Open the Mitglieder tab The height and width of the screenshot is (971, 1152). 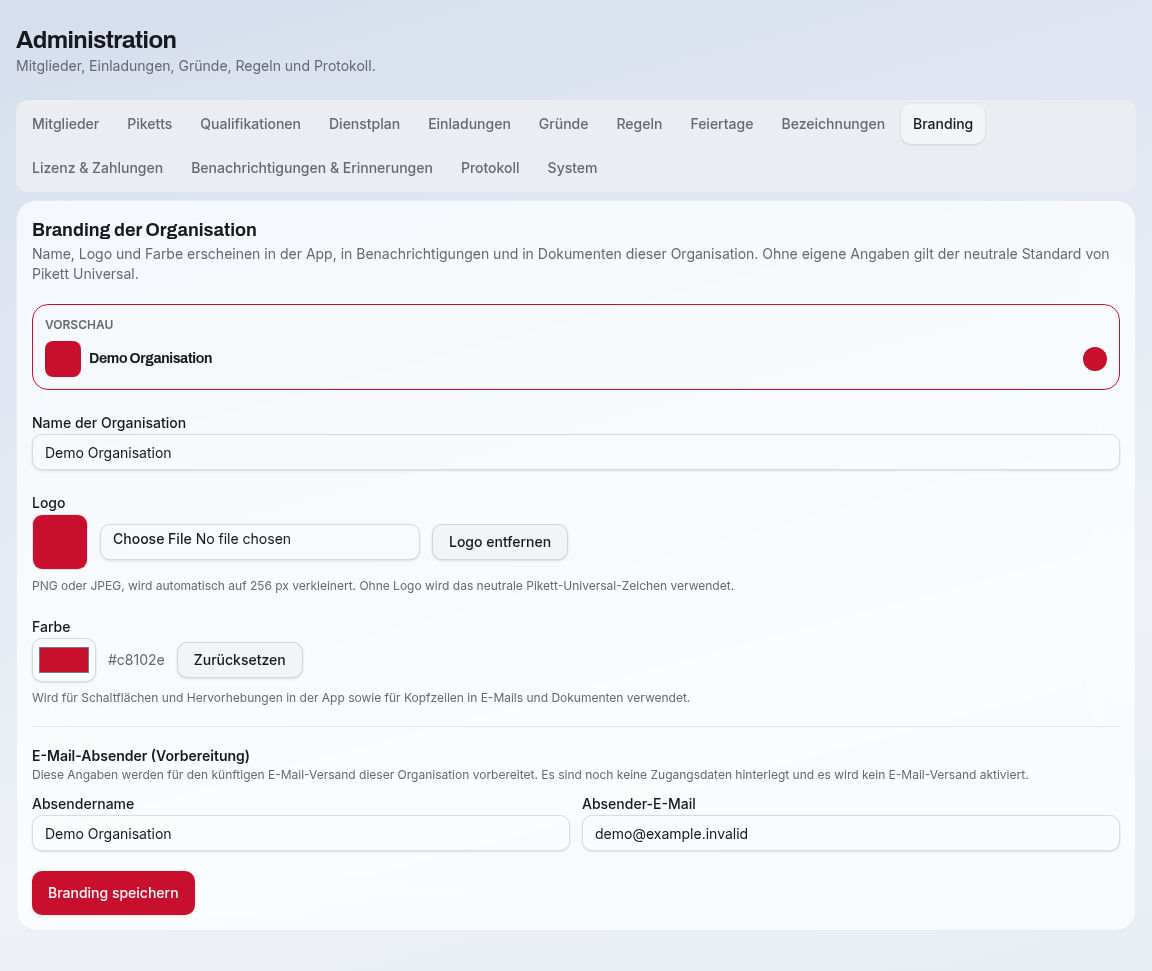pyautogui.click(x=65, y=124)
